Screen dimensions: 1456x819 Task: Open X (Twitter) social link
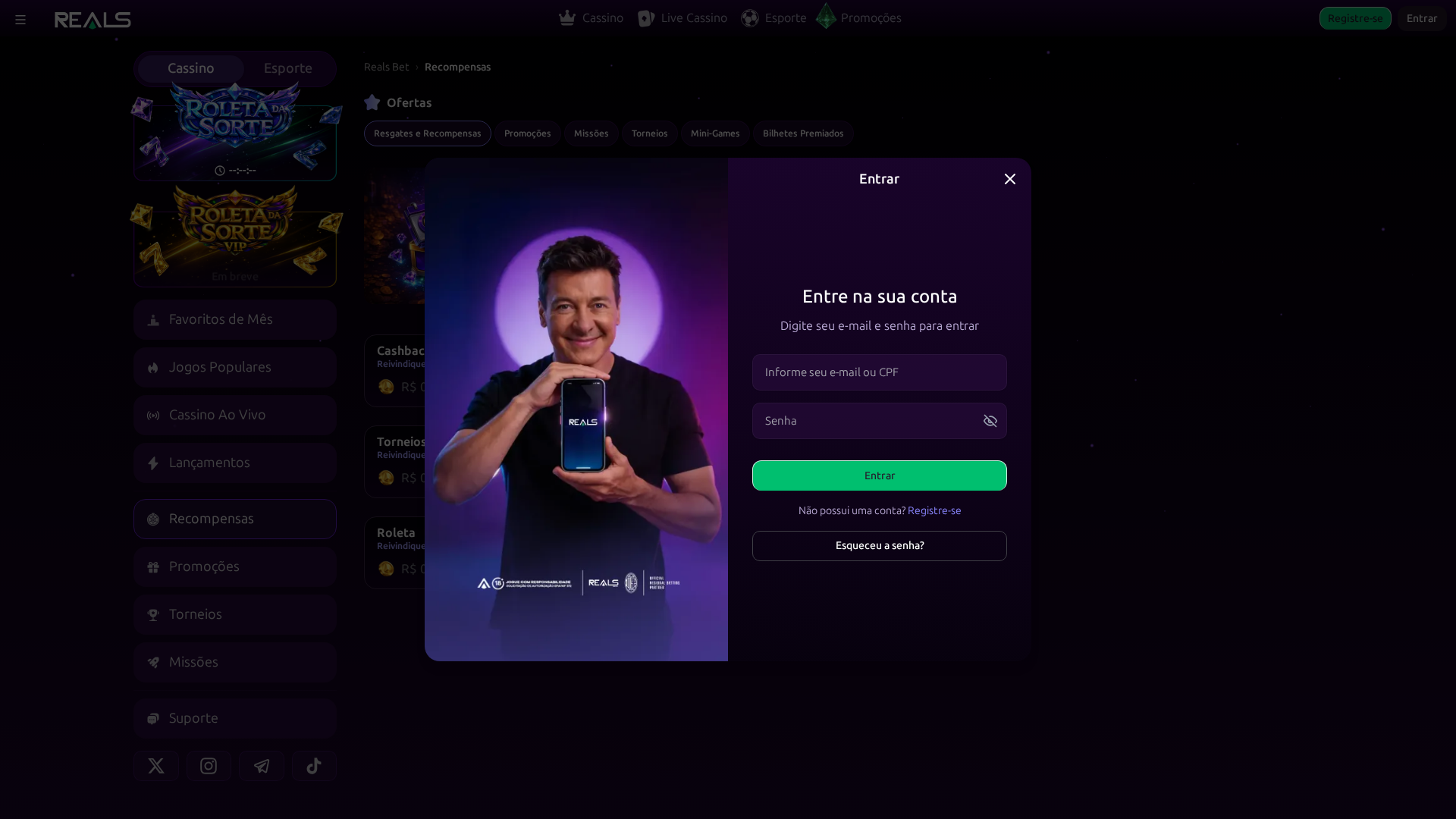click(x=156, y=766)
